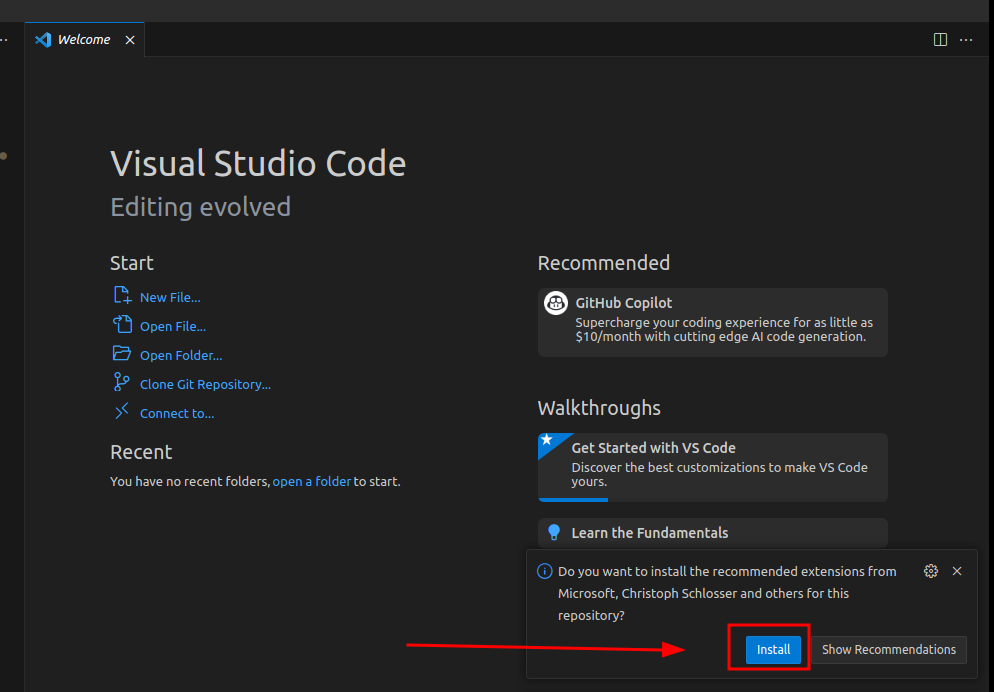This screenshot has height=692, width=994.
Task: Click the Split Editor icon top right
Action: (x=940, y=39)
